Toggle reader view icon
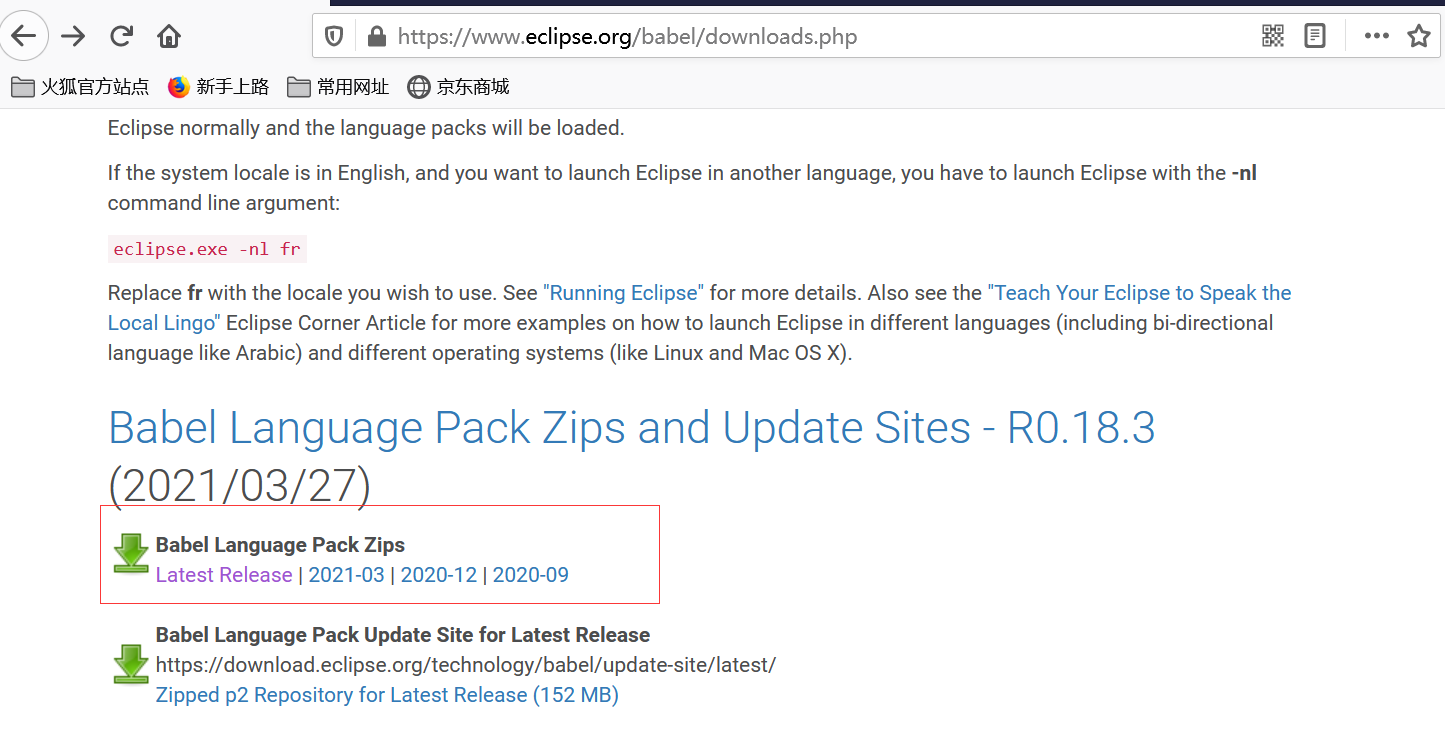1445x741 pixels. [x=1315, y=37]
